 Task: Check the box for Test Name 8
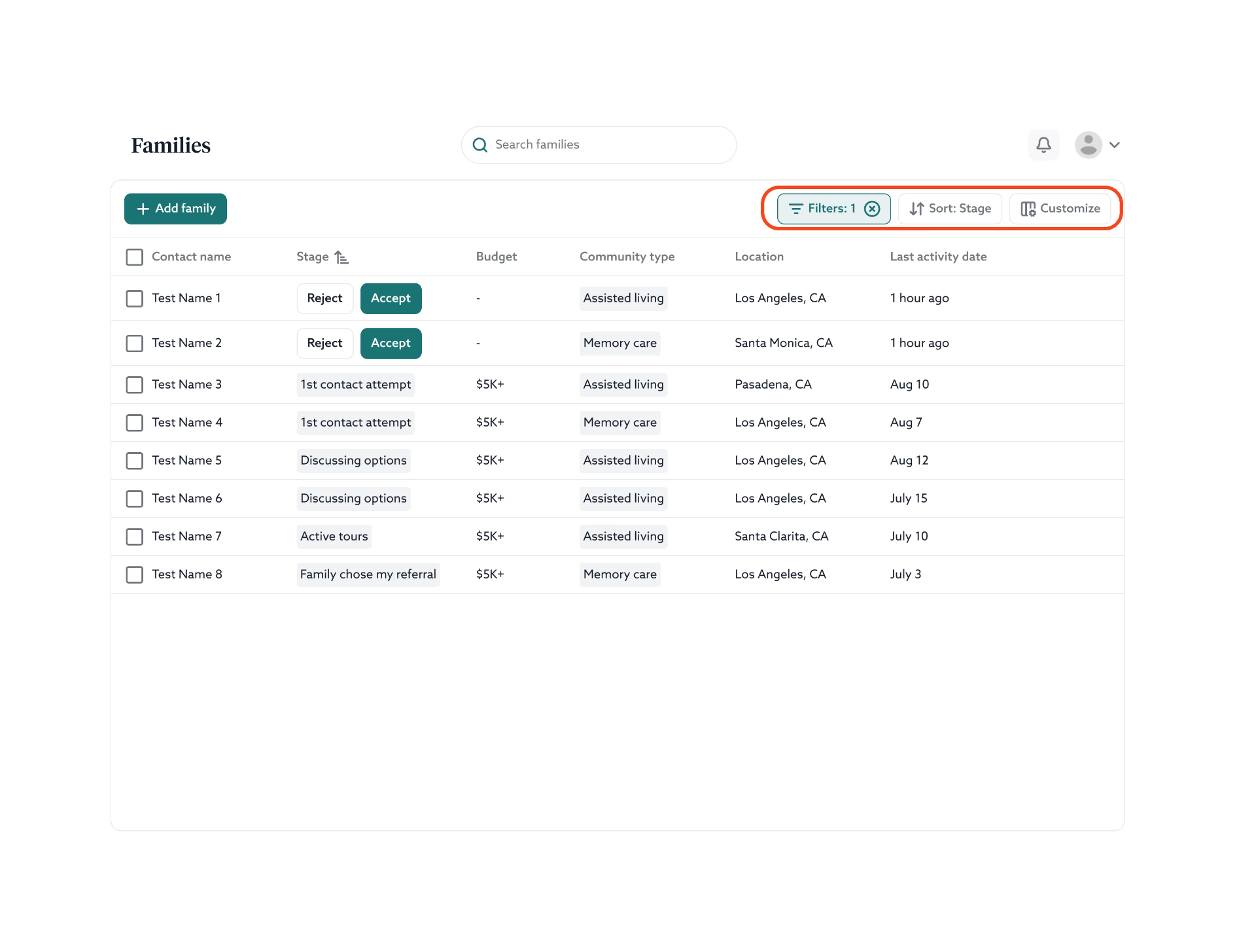pyautogui.click(x=135, y=574)
